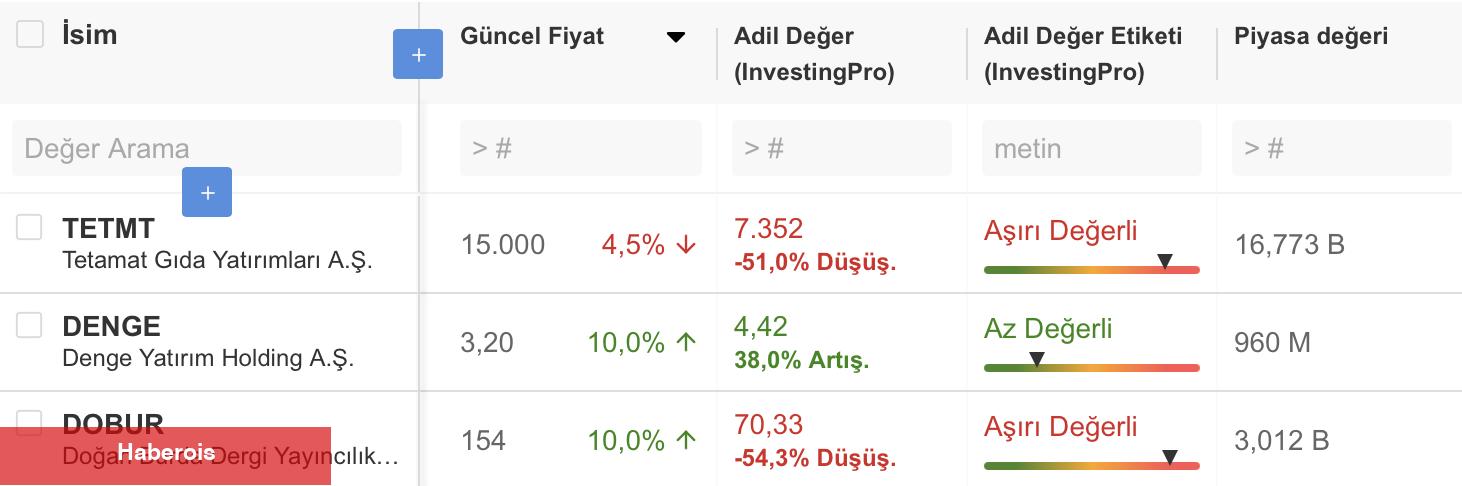This screenshot has height=486, width=1462.
Task: Select the marker on TETMT fair value gauge
Action: [1165, 261]
